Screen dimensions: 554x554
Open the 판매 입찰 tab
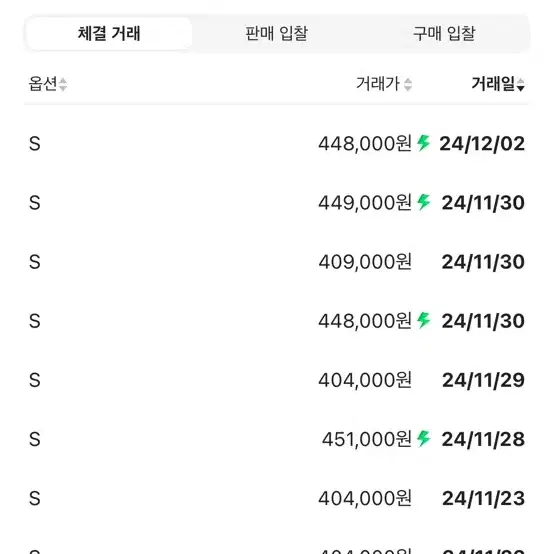click(x=276, y=34)
